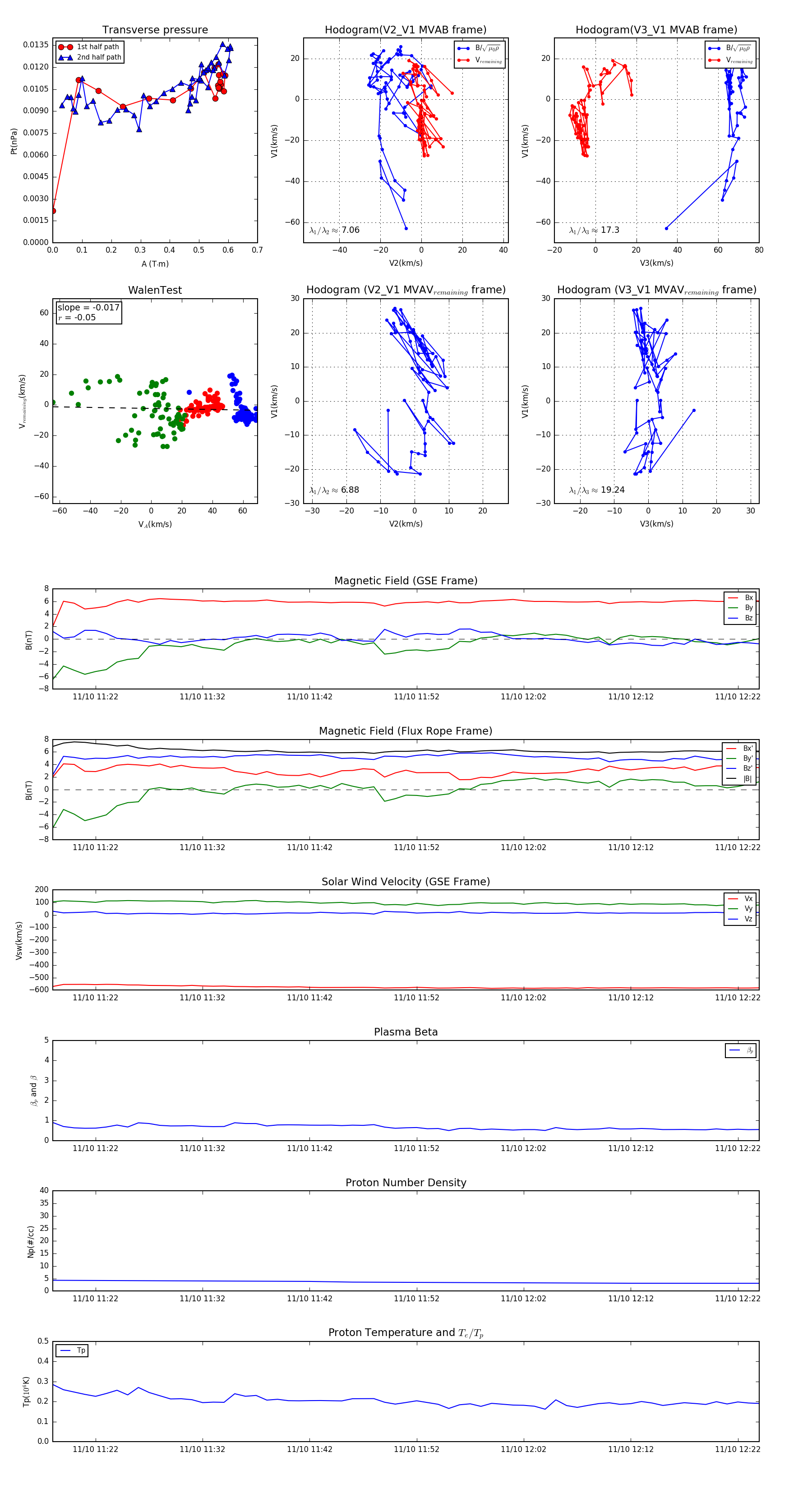This screenshot has height=1489, width=812.
Task: Click the "Plasma Beta" plot title
Action: click(x=406, y=1032)
